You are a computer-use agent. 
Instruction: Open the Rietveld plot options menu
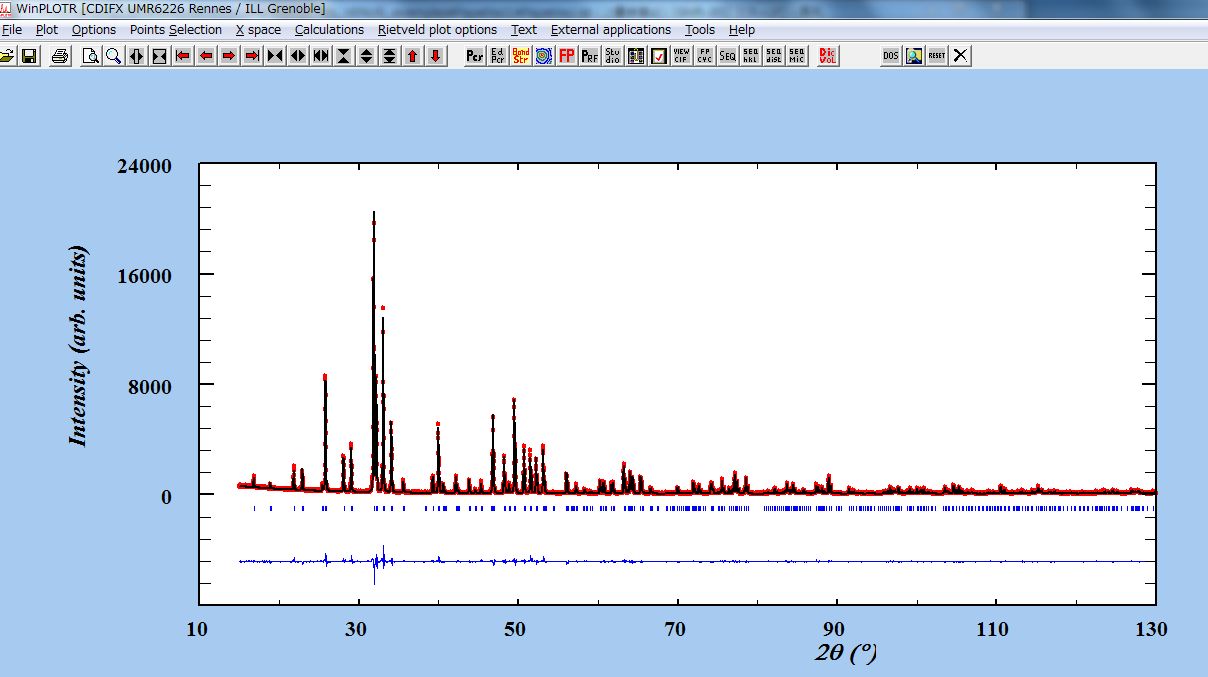437,30
